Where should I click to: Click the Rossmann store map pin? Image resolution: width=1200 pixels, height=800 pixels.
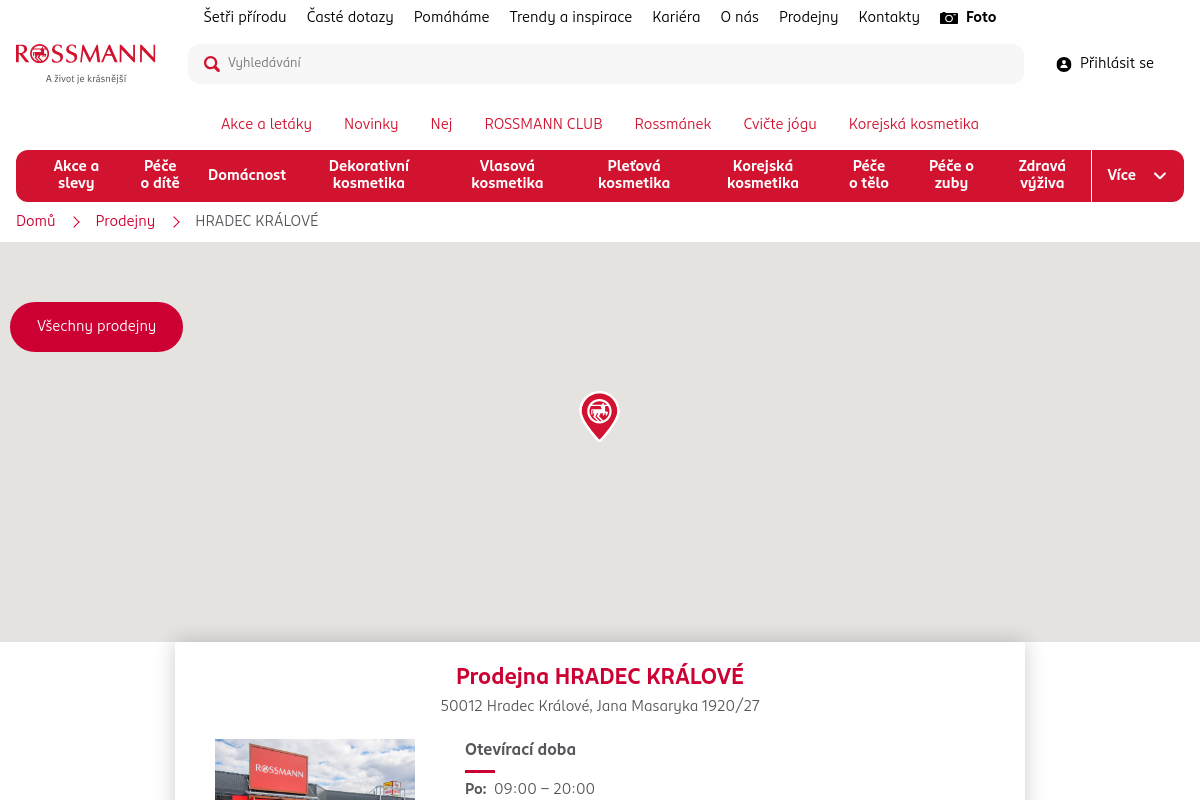click(599, 416)
